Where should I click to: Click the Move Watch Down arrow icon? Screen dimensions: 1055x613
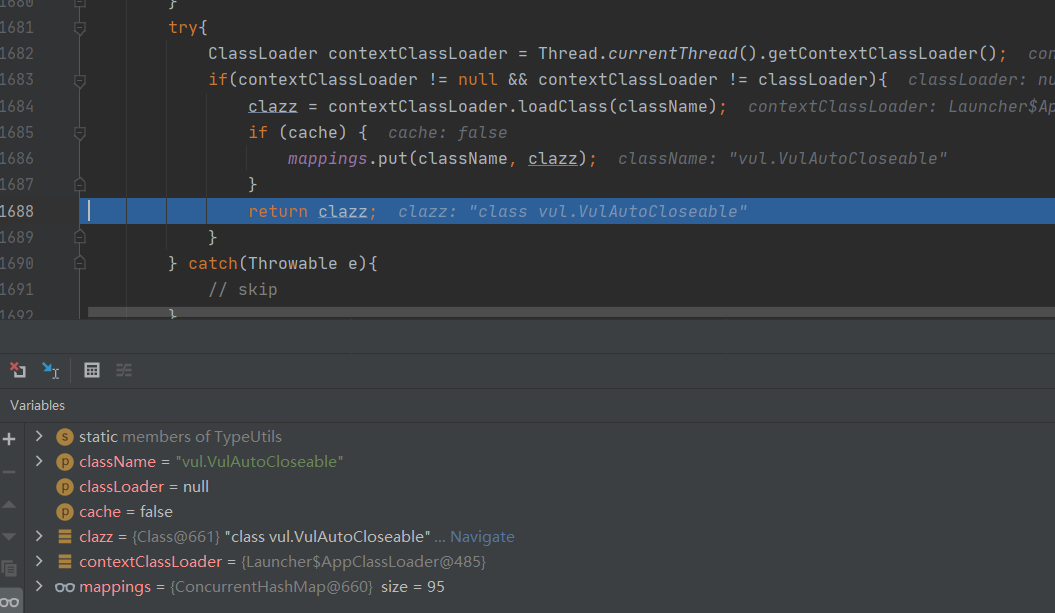pyautogui.click(x=10, y=537)
